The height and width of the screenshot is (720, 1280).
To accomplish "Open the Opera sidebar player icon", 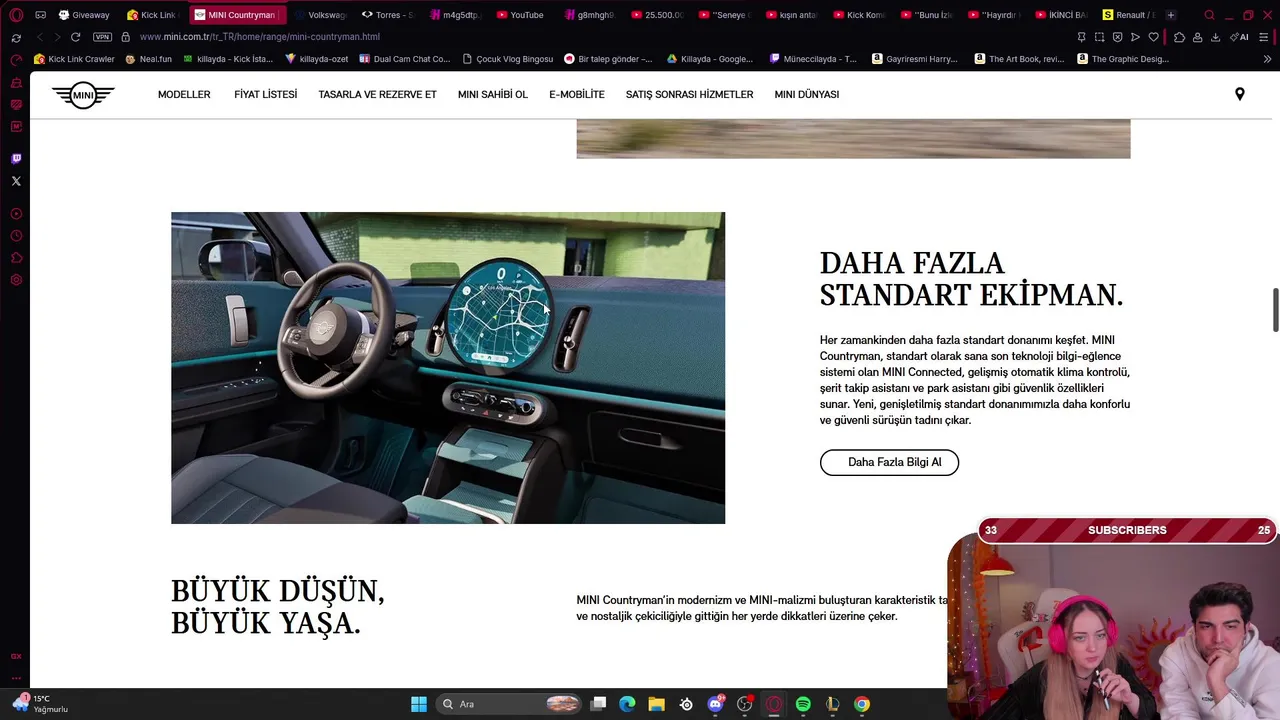I will 16,214.
